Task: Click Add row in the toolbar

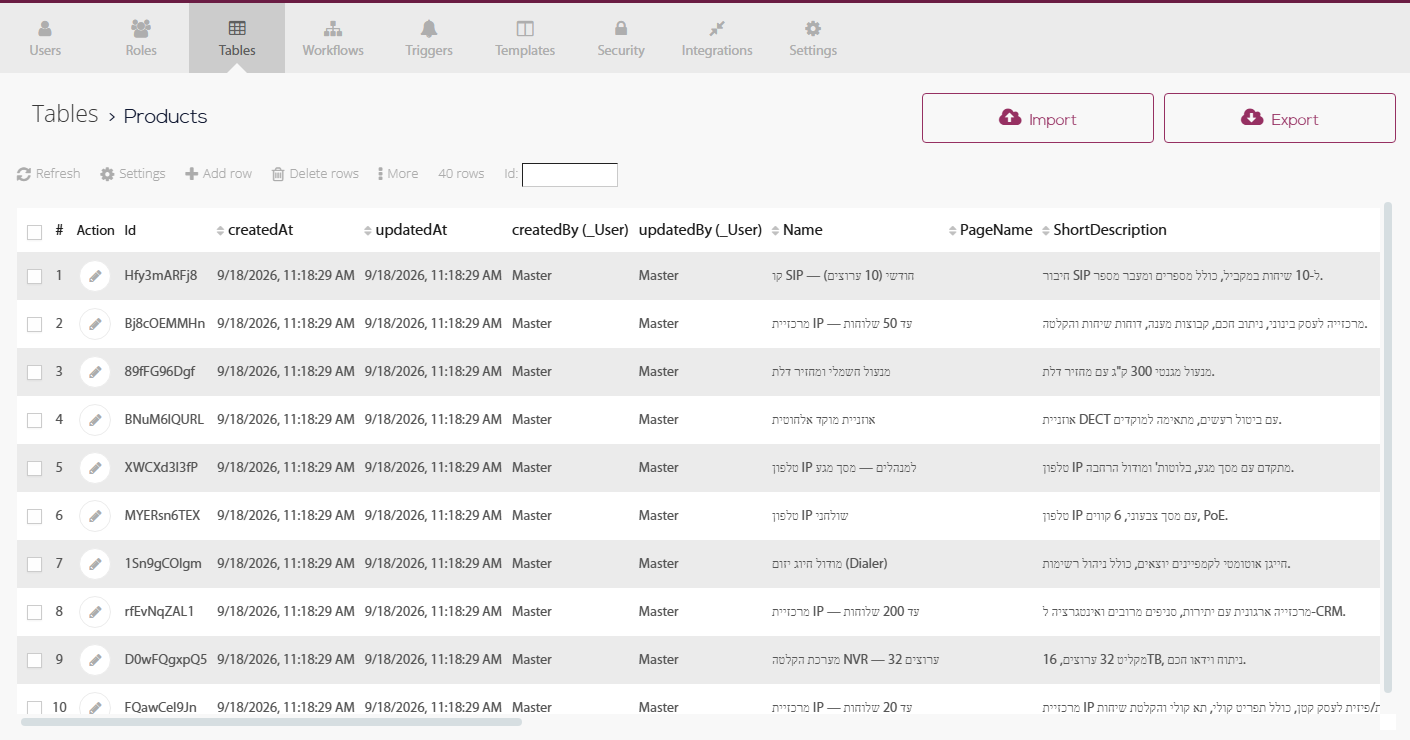Action: 219,174
